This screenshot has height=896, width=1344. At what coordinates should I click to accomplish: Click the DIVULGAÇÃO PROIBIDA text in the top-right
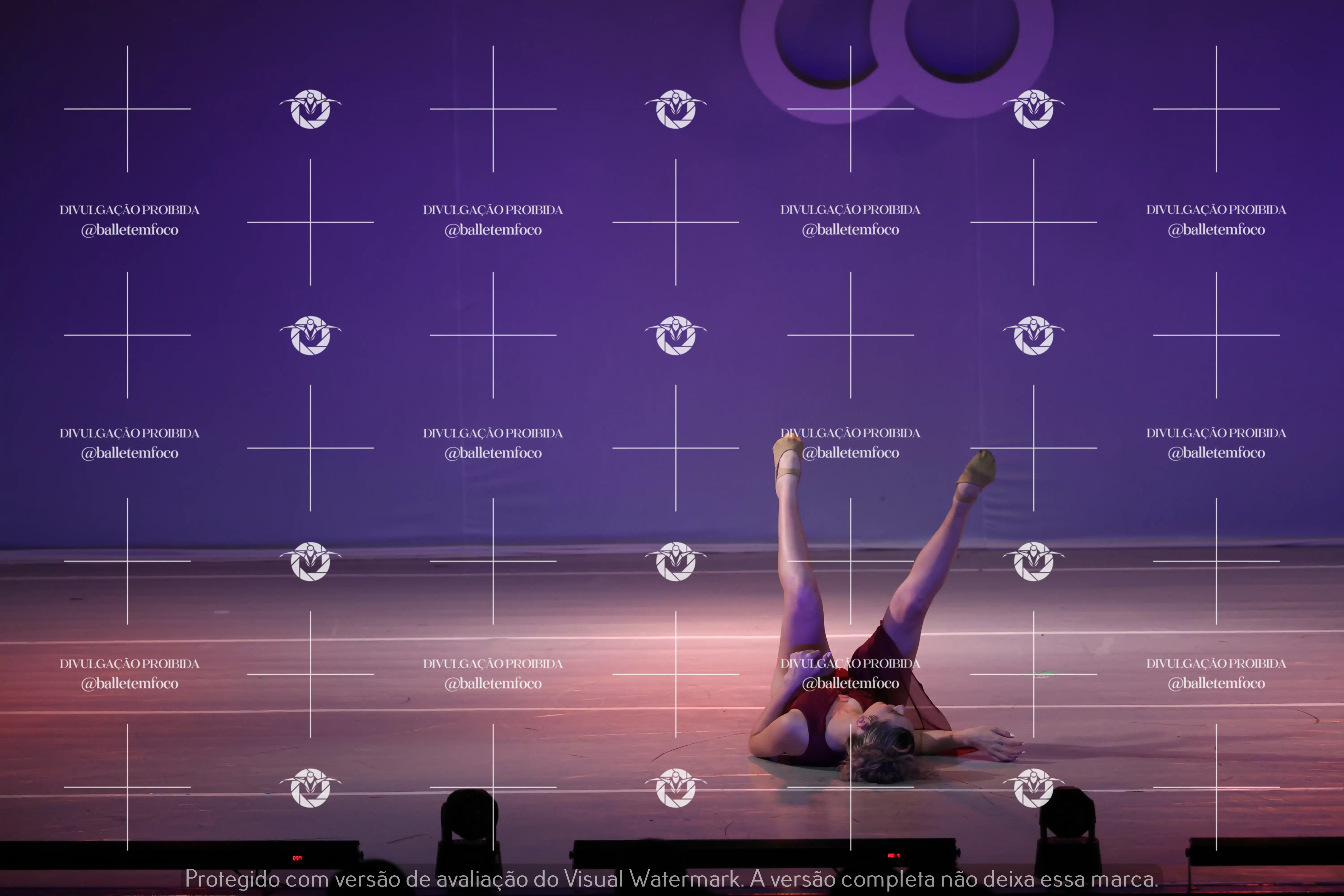point(1216,210)
